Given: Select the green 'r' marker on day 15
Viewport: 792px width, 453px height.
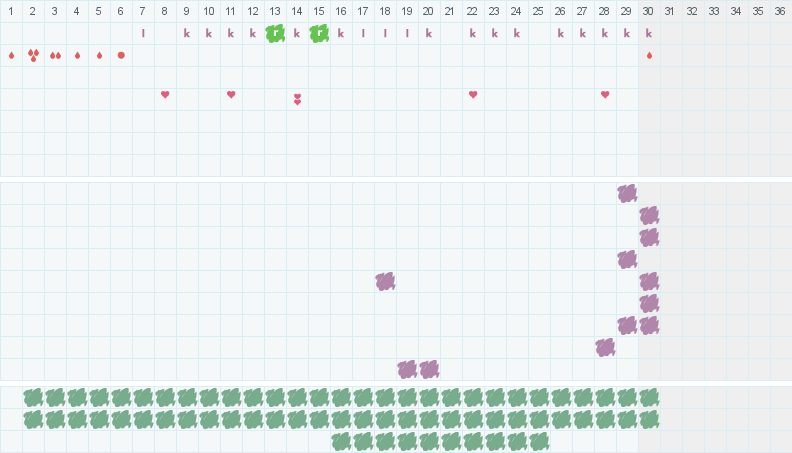Looking at the screenshot, I should point(319,33).
